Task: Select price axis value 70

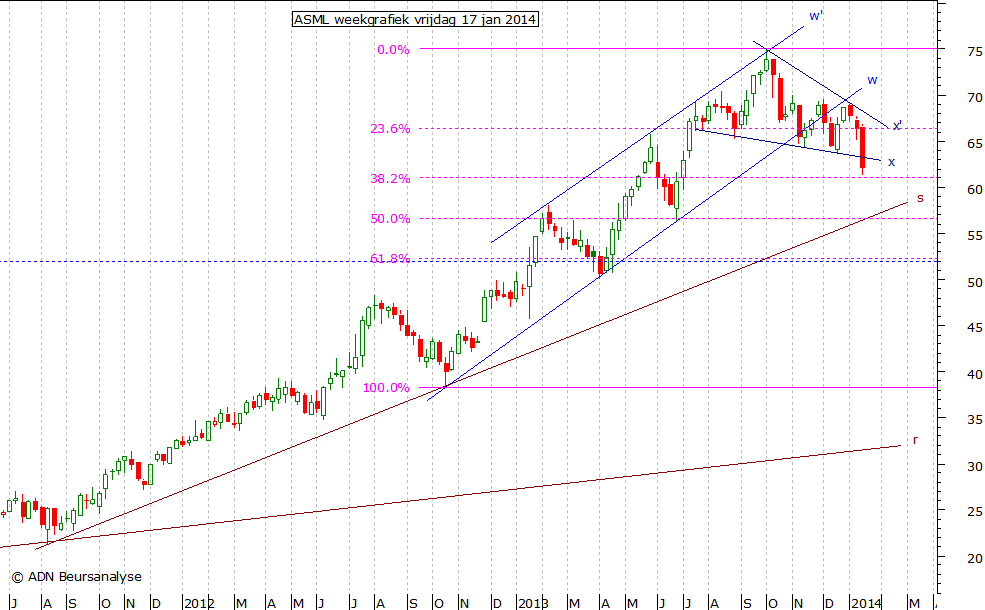Action: point(975,97)
